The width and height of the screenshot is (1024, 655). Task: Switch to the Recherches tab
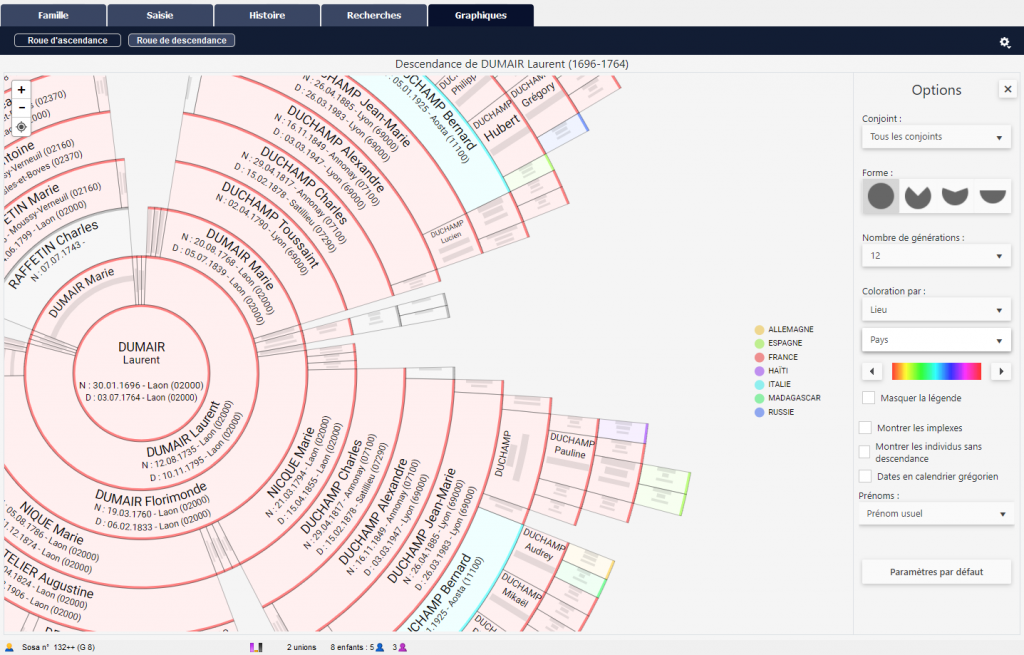[x=374, y=15]
